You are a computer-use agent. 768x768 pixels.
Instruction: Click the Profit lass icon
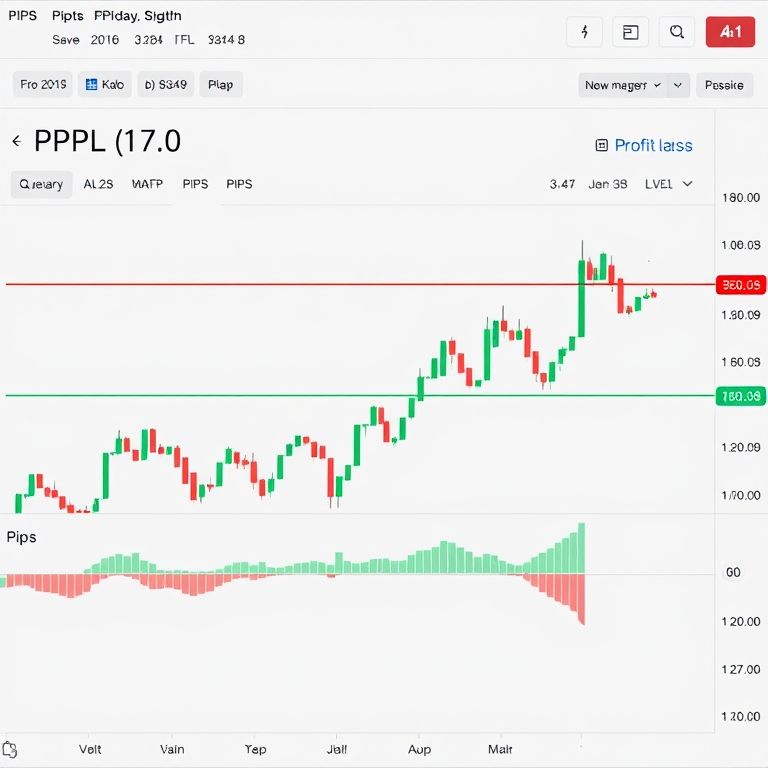pos(601,145)
